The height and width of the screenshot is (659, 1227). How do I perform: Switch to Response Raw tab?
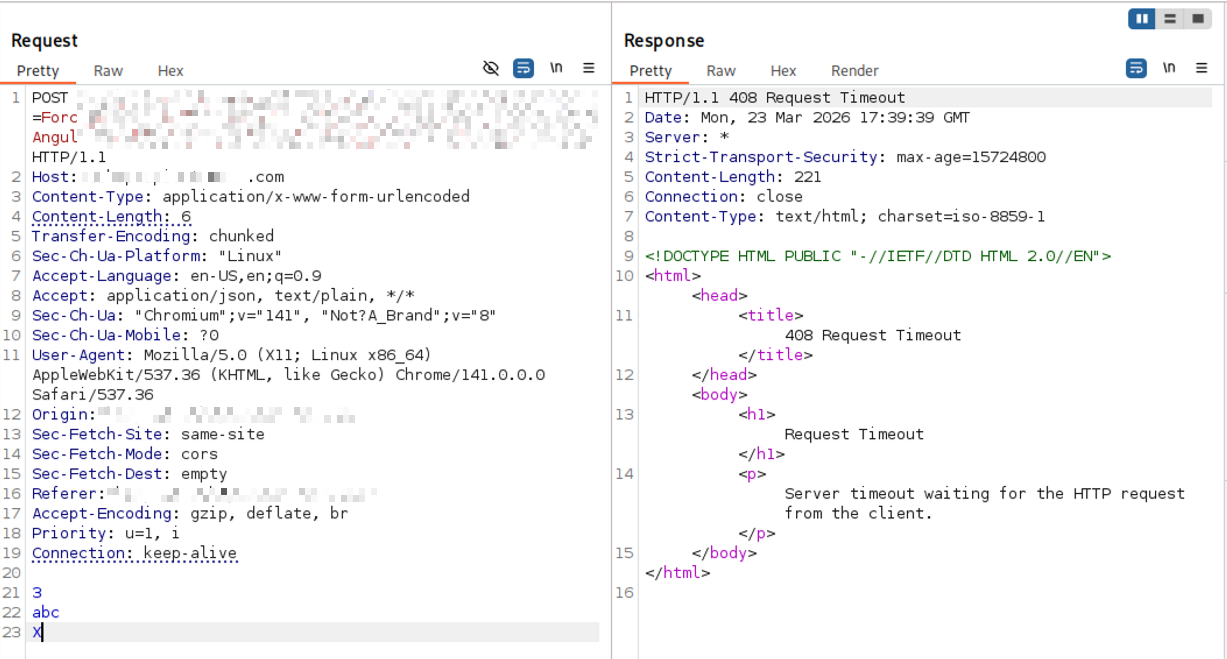(x=721, y=71)
